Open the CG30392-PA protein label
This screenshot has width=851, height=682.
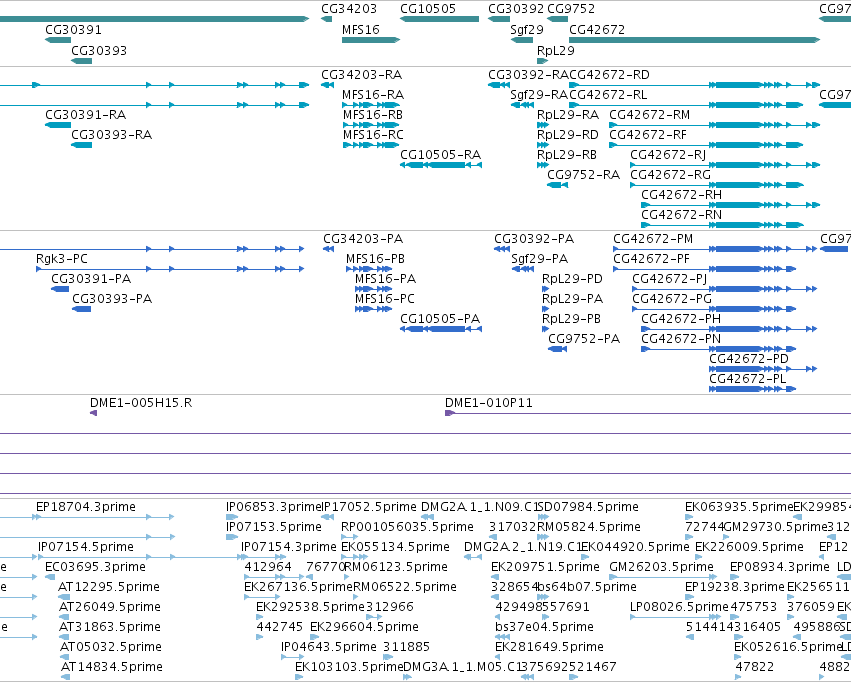pos(534,239)
